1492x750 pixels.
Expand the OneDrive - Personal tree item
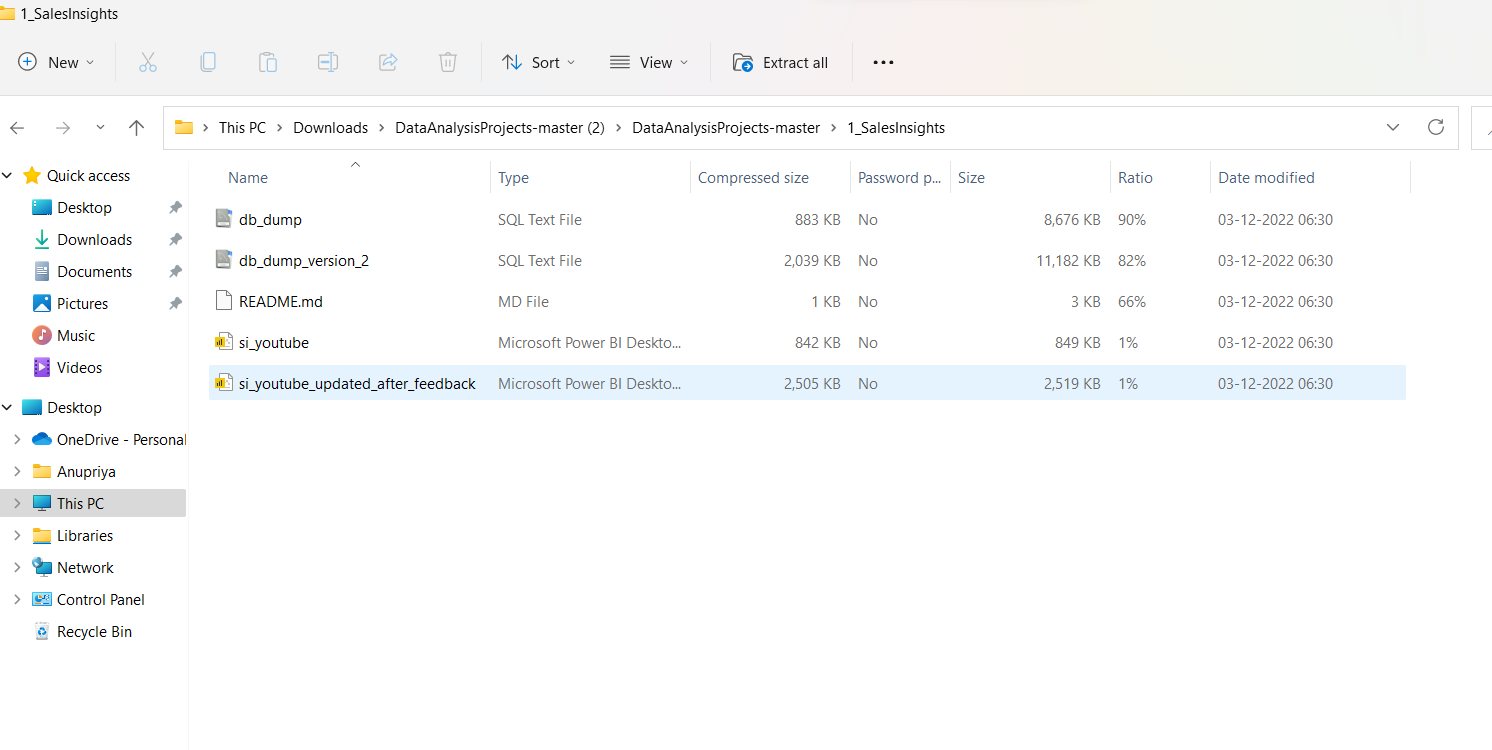[x=18, y=439]
